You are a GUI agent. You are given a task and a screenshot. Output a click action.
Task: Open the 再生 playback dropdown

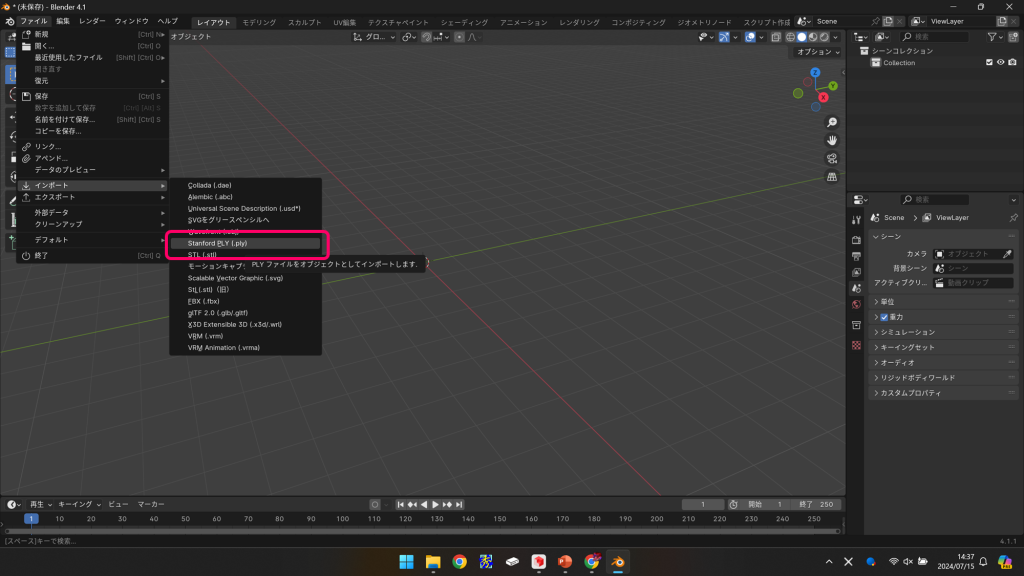click(40, 504)
